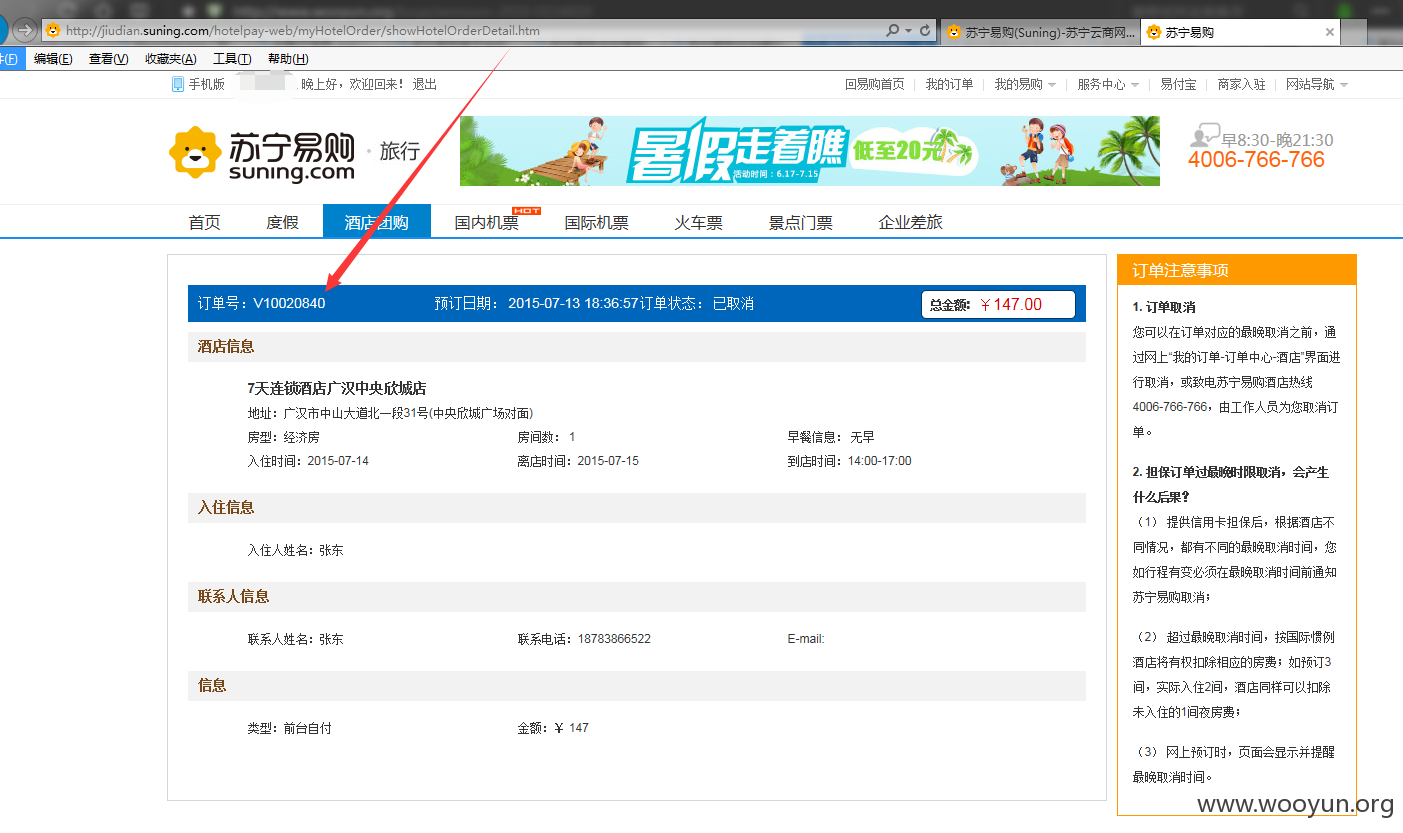Click the search magnifier icon in address bar
Screen dimensions: 1403x833
892,31
